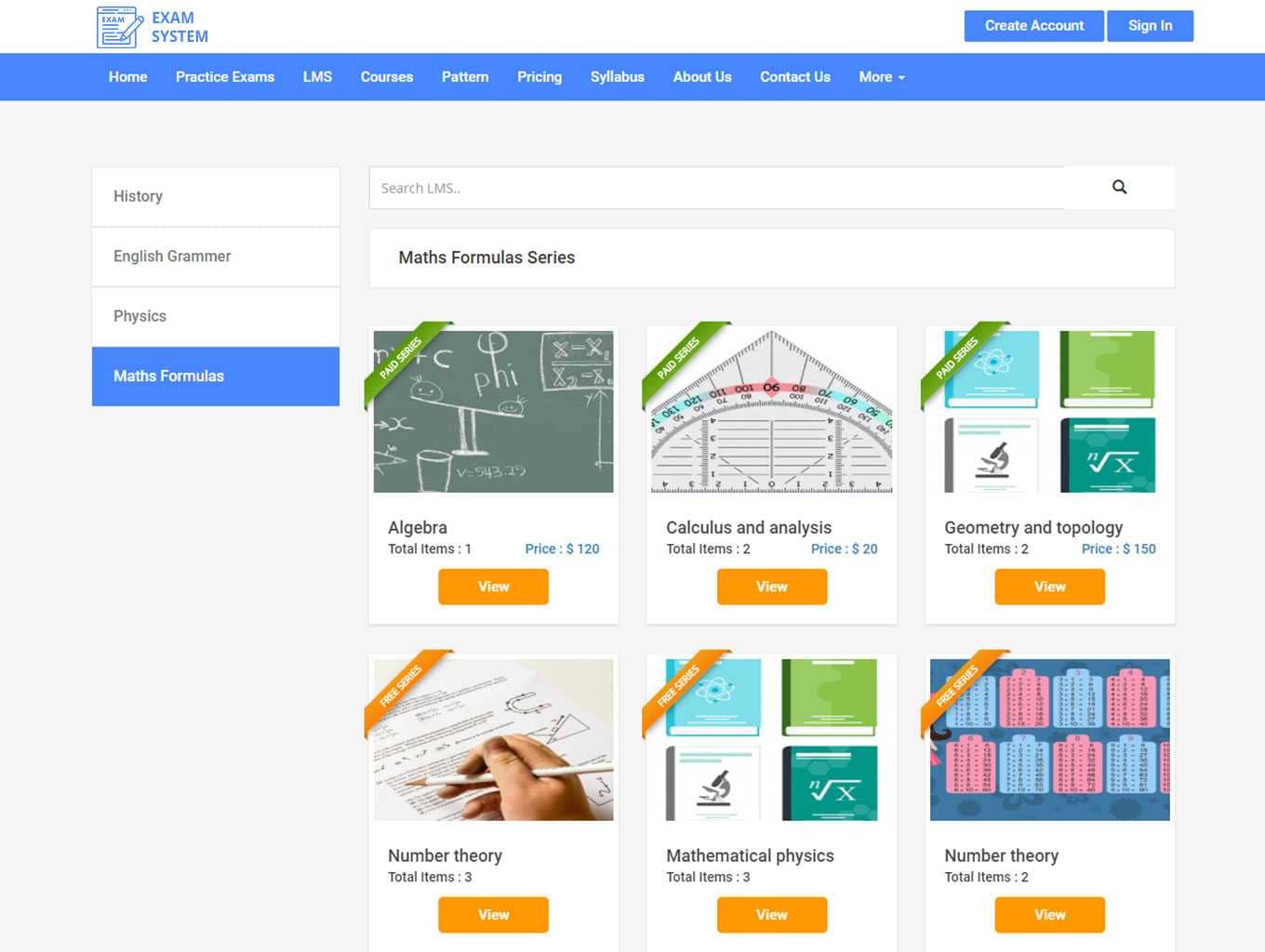Open the Practice Exams menu item
This screenshot has width=1265, height=952.
[x=224, y=77]
